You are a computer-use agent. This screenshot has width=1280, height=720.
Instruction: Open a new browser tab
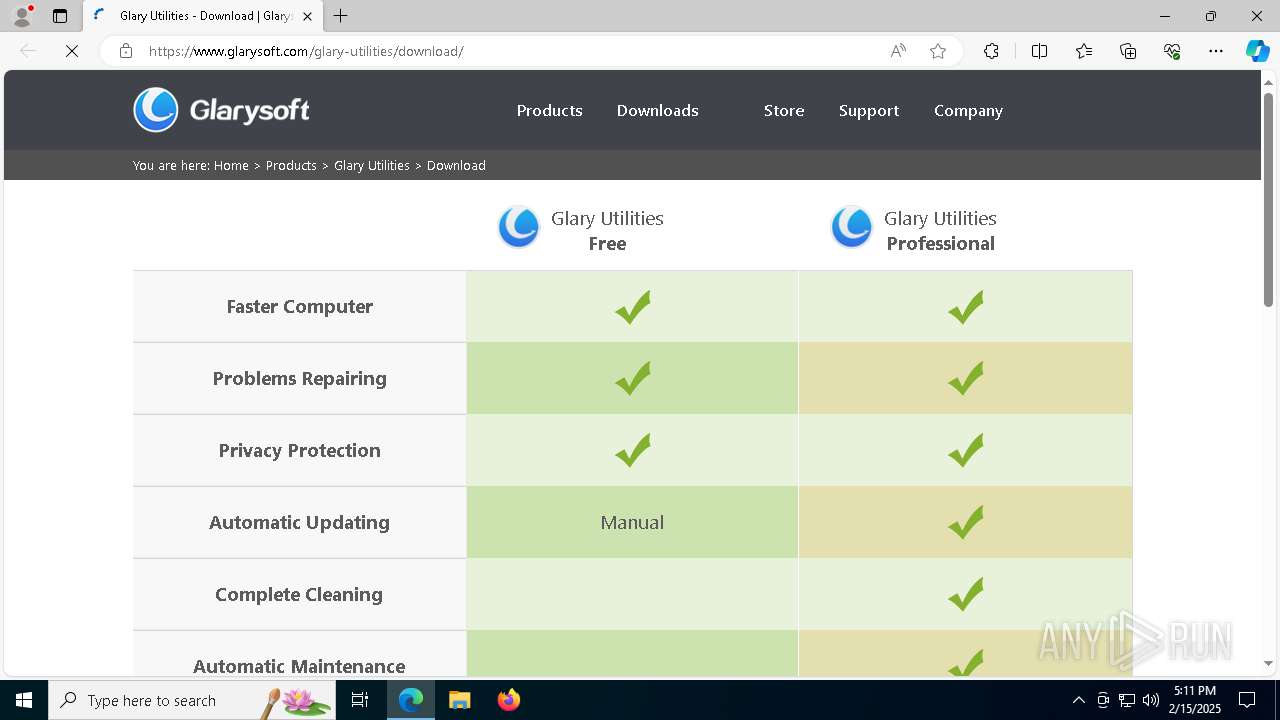pyautogui.click(x=340, y=16)
